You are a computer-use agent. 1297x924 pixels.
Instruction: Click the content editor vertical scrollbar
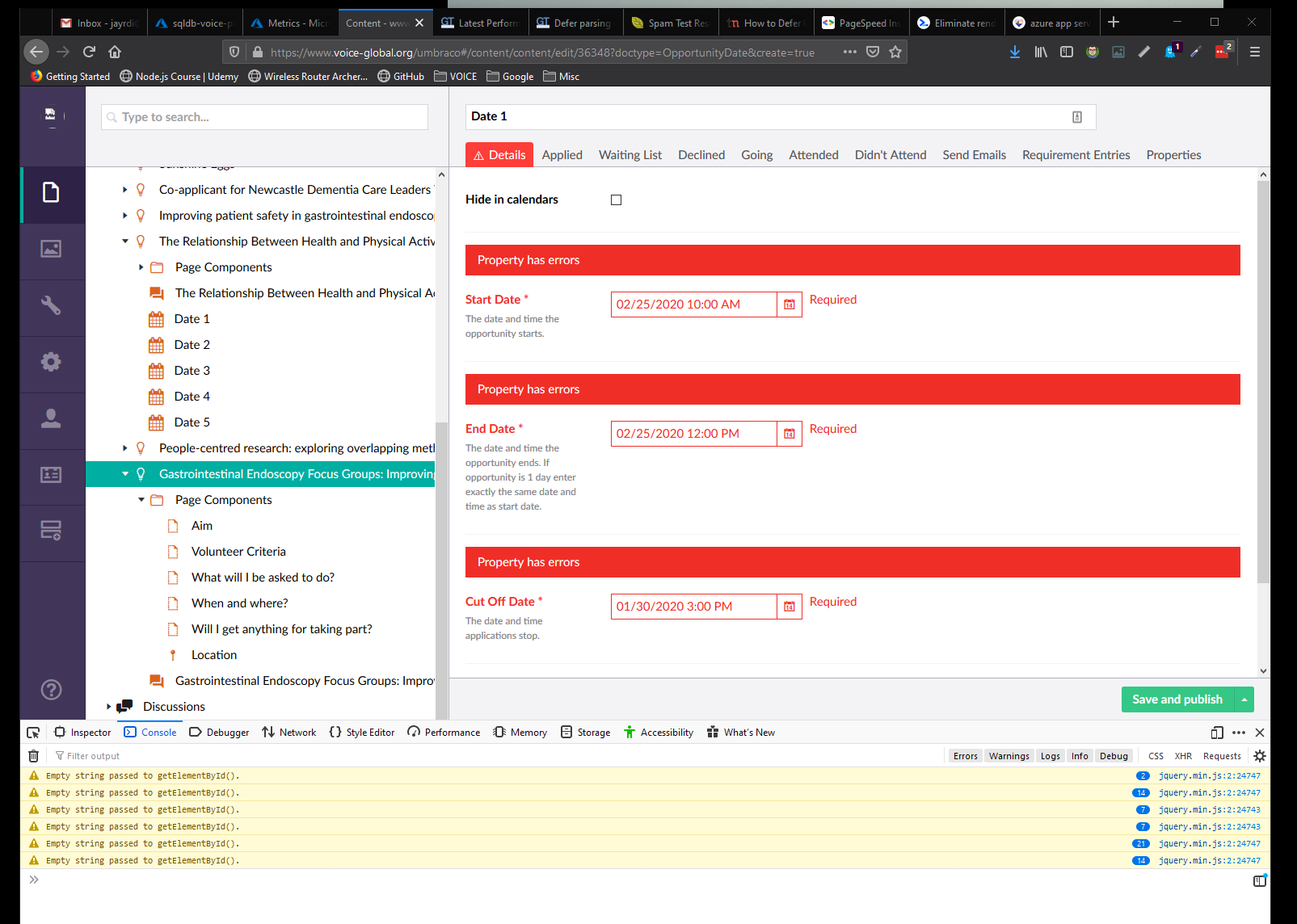point(1263,380)
